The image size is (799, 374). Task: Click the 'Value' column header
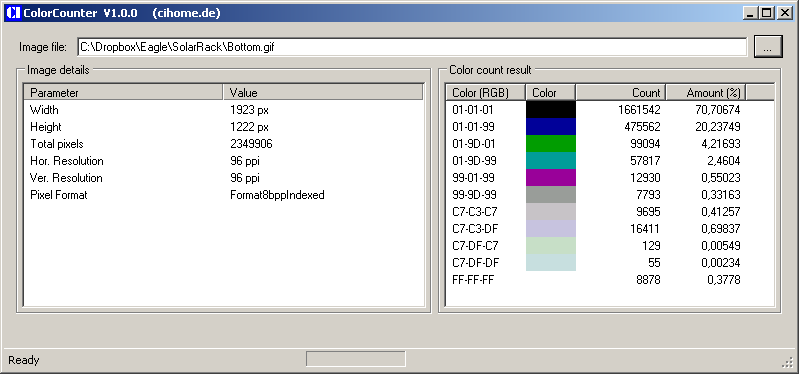pyautogui.click(x=323, y=92)
